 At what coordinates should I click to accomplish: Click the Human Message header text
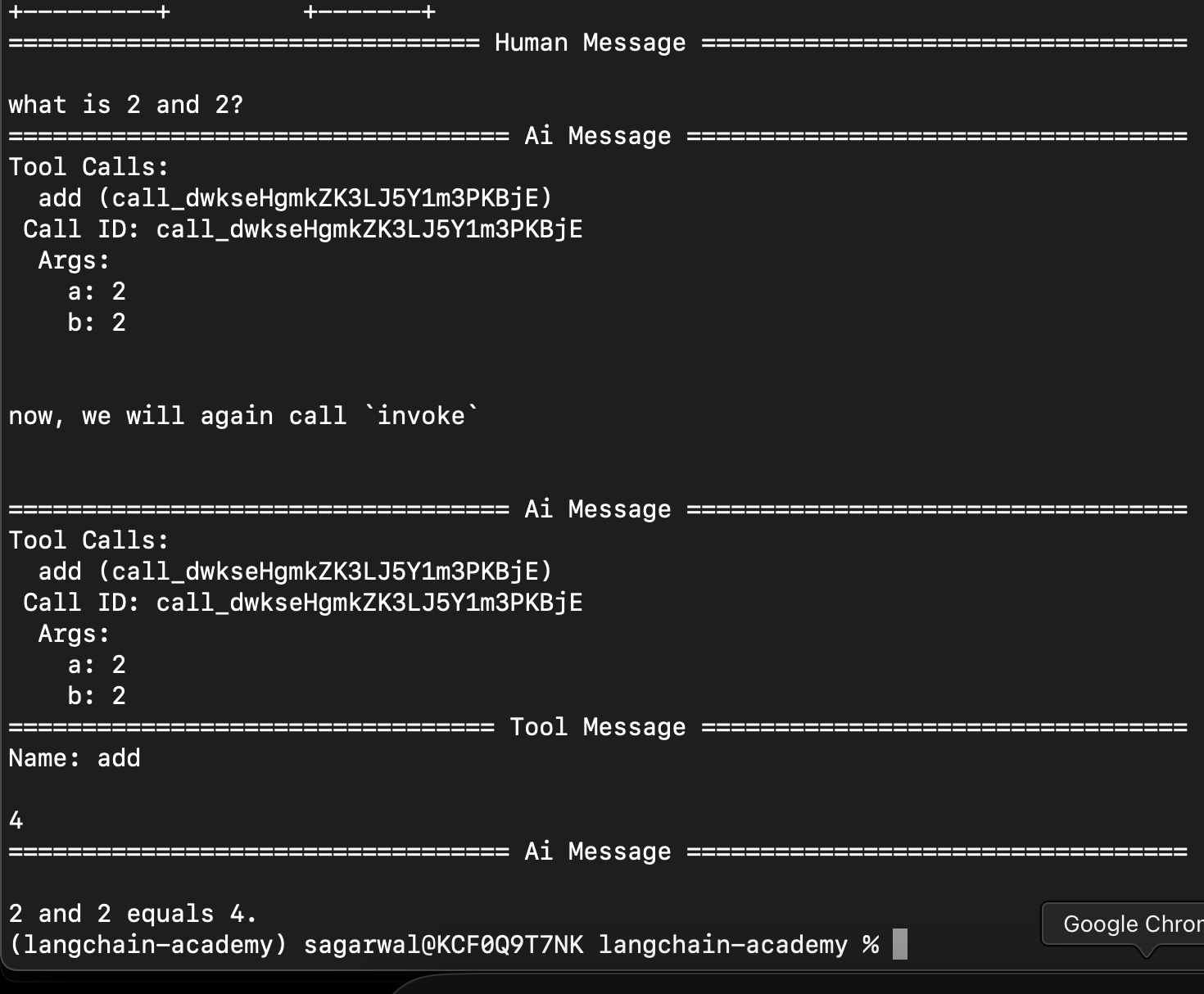coord(590,43)
